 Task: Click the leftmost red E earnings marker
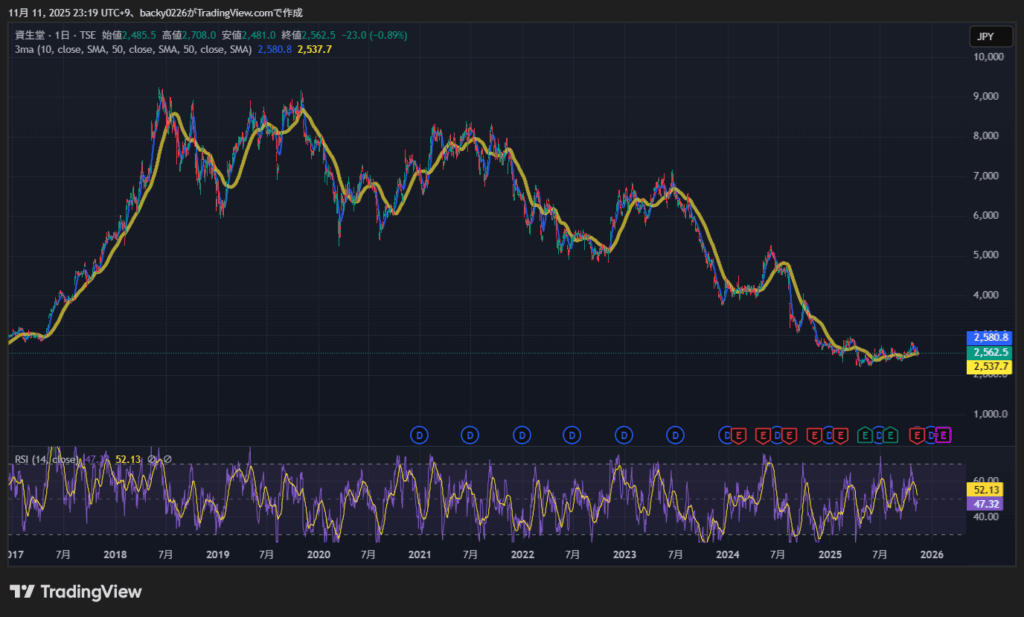(739, 435)
